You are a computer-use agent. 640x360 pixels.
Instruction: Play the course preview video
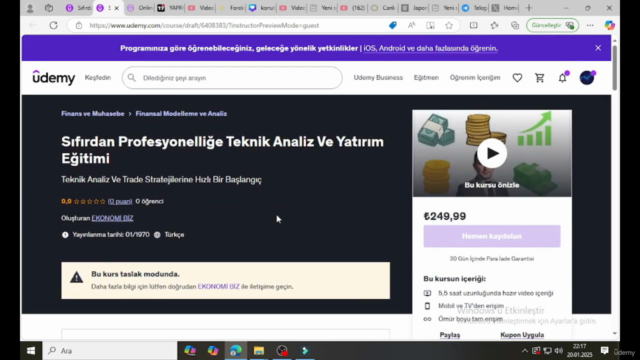[492, 153]
